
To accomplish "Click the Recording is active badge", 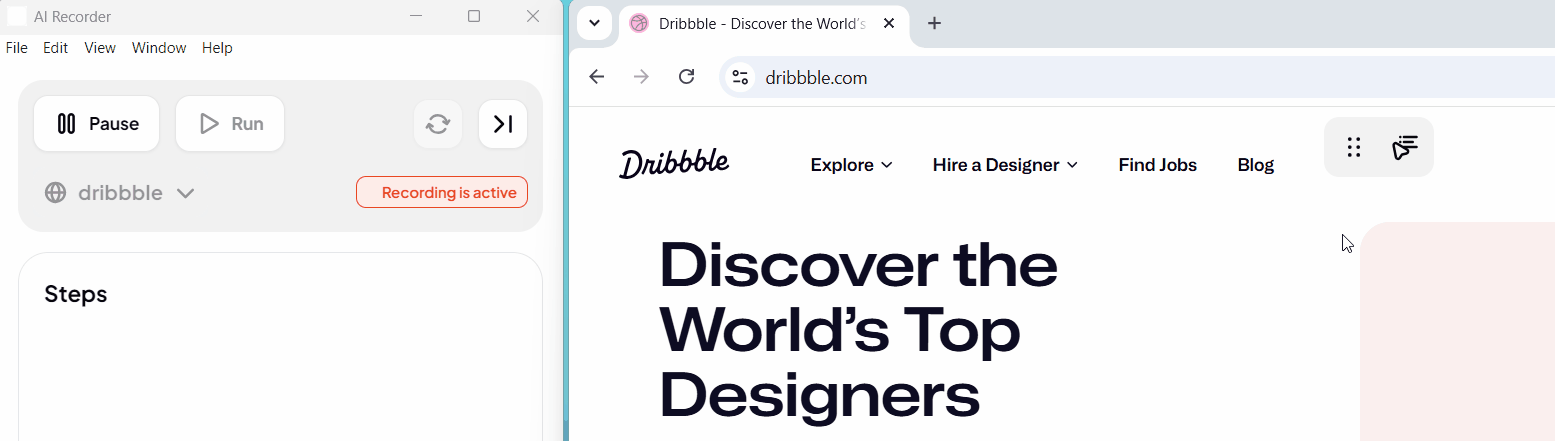I will coord(441,193).
